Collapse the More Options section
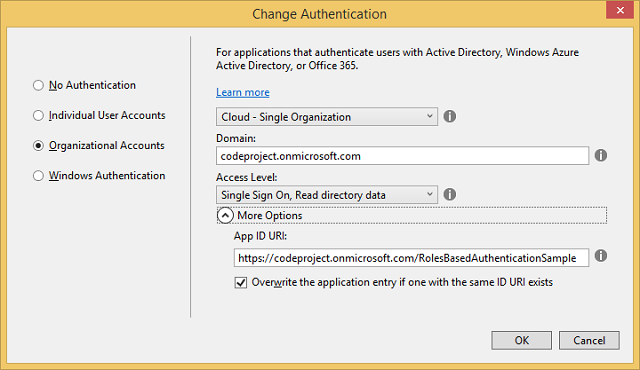The height and width of the screenshot is (370, 640). 225,215
